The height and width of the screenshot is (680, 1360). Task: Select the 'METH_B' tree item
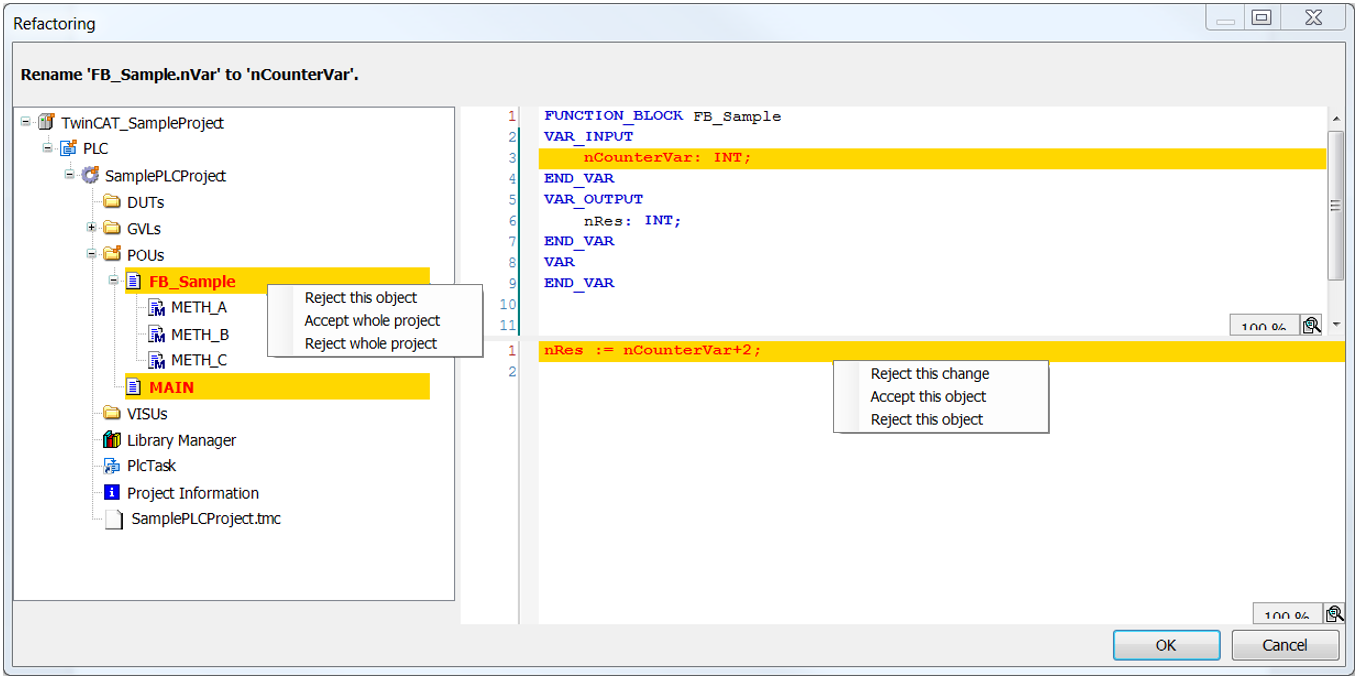click(200, 334)
